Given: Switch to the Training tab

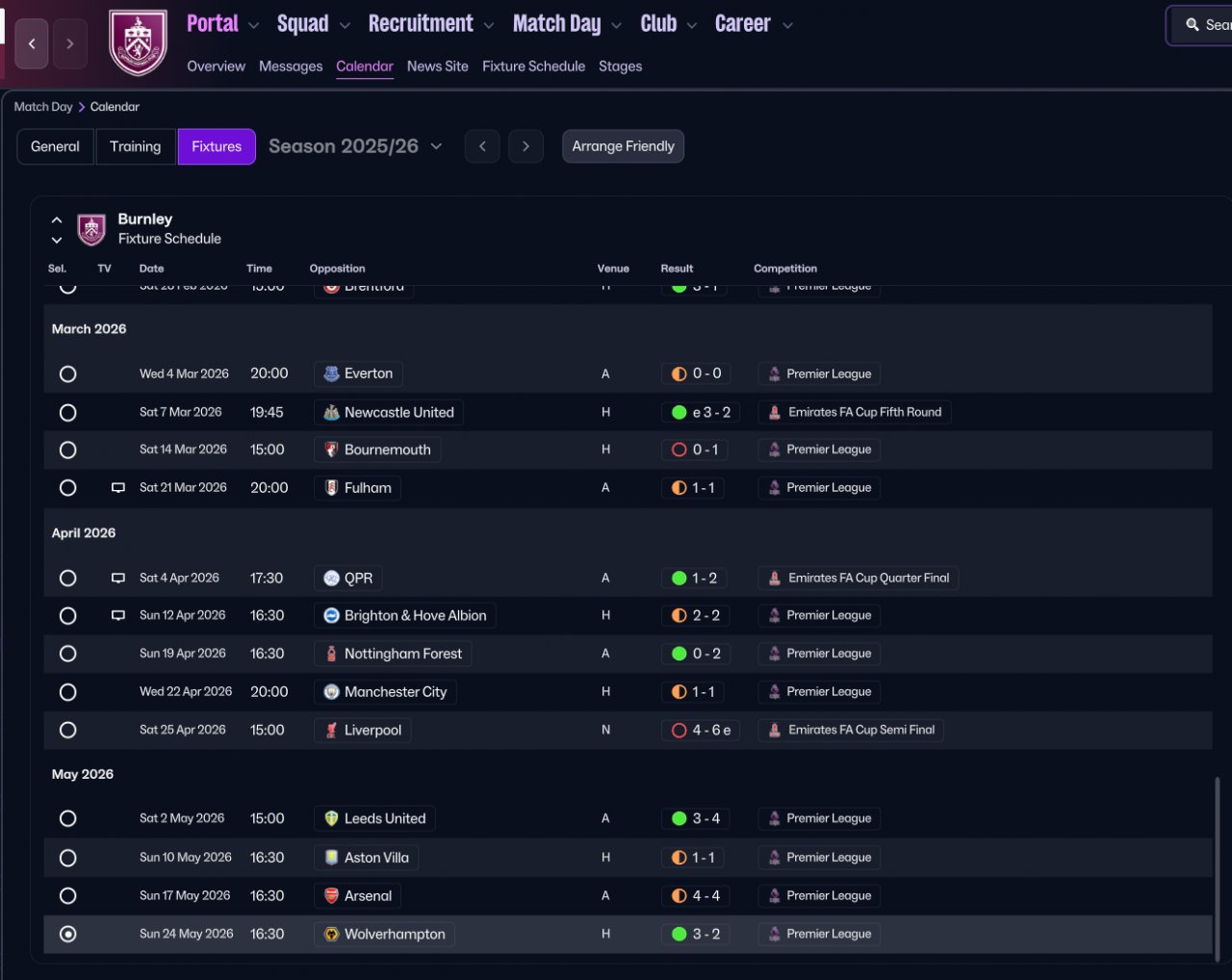Looking at the screenshot, I should coord(135,146).
